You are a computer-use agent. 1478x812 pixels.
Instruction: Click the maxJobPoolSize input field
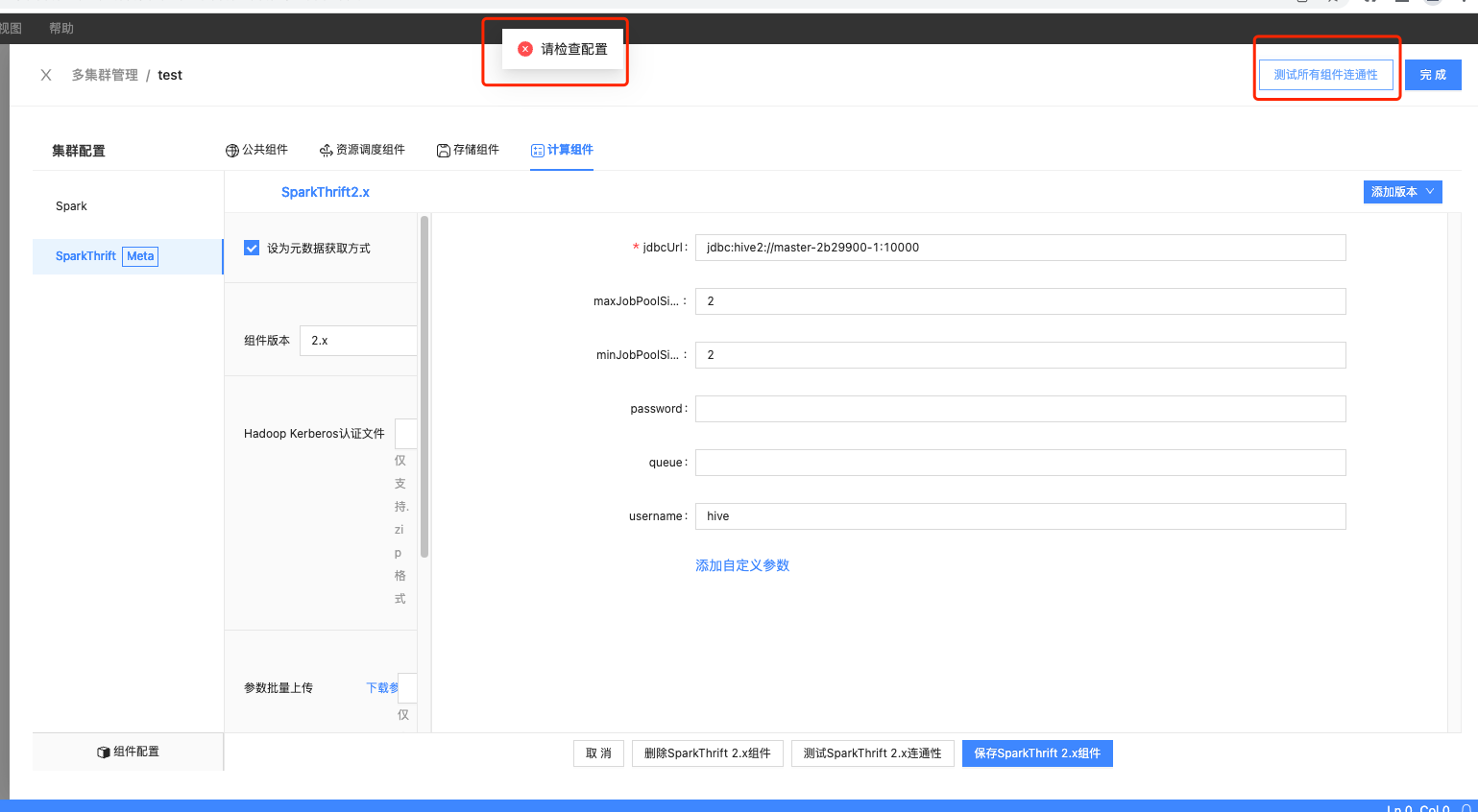[x=1021, y=301]
